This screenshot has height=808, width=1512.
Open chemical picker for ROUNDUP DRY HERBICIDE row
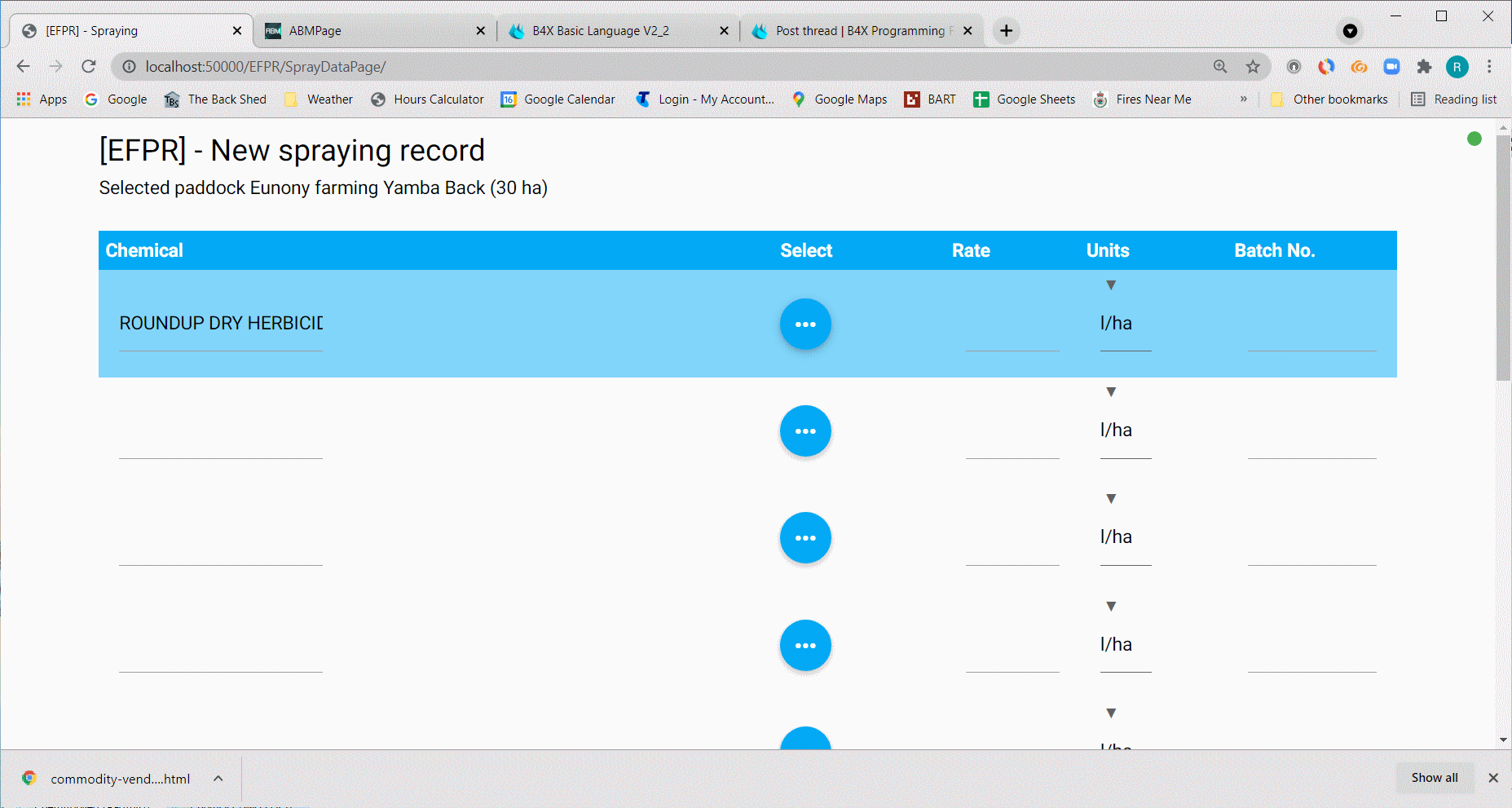[805, 325]
